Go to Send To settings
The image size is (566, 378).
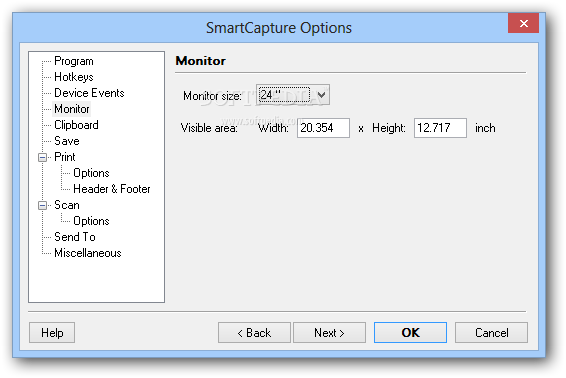point(75,237)
